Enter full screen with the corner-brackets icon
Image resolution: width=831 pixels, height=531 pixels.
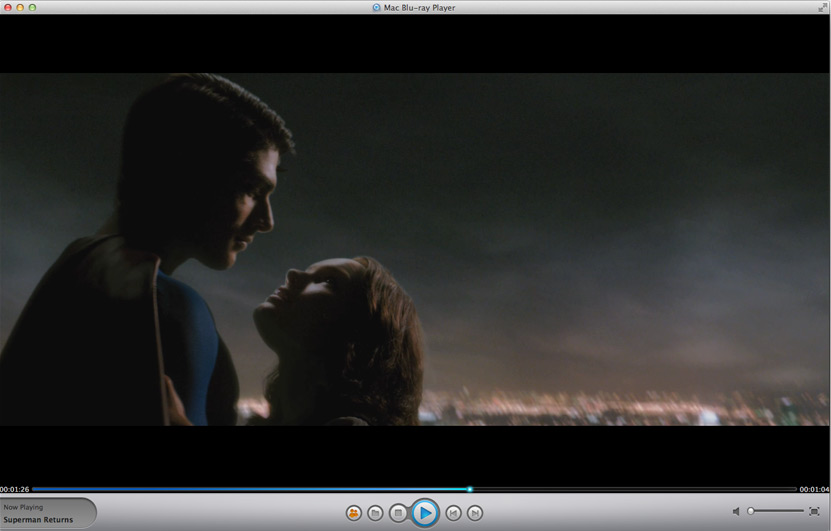pyautogui.click(x=814, y=511)
